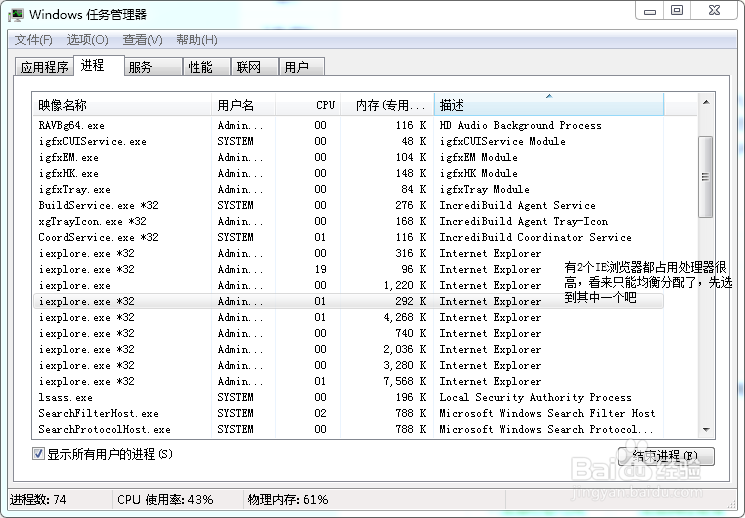Sort by 用户名 column header
Viewport: 745px width, 518px height.
tap(243, 105)
